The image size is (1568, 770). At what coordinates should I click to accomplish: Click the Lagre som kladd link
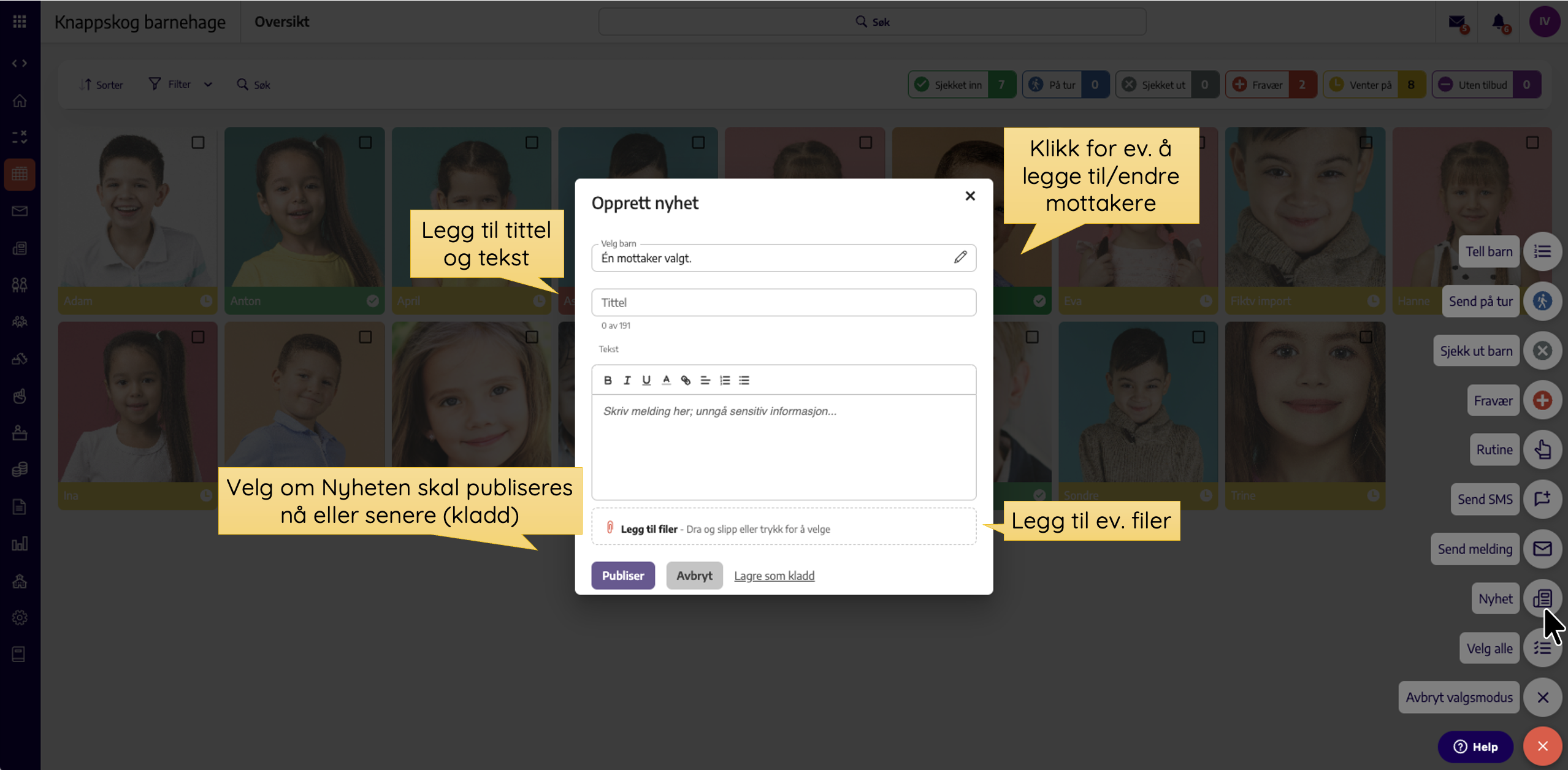point(774,576)
